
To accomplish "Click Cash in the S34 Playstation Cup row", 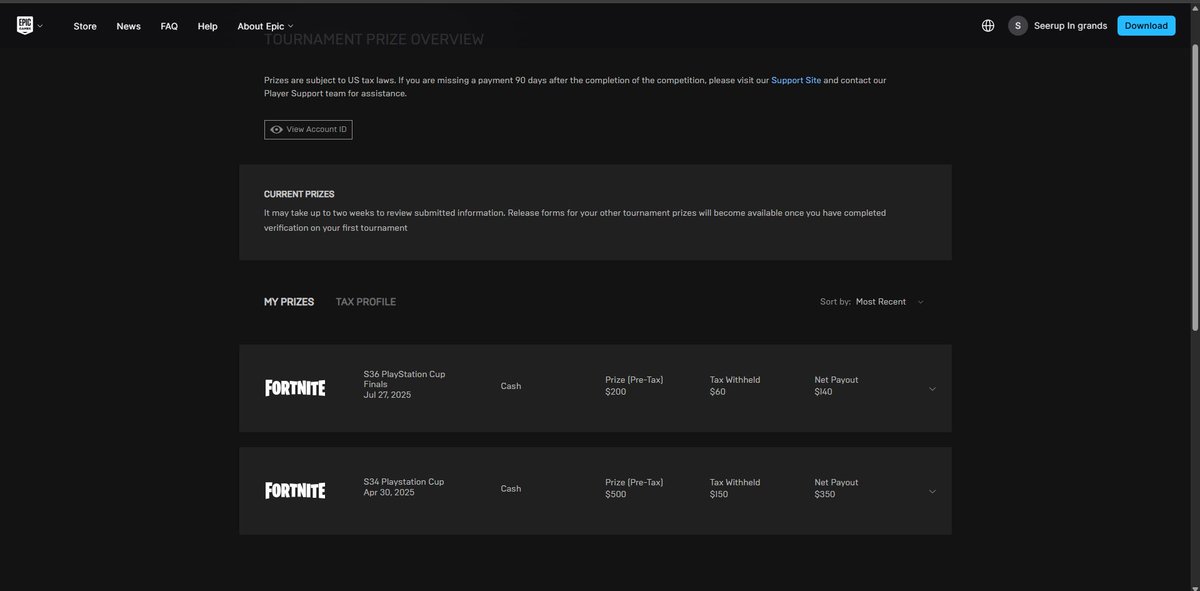I will point(511,489).
